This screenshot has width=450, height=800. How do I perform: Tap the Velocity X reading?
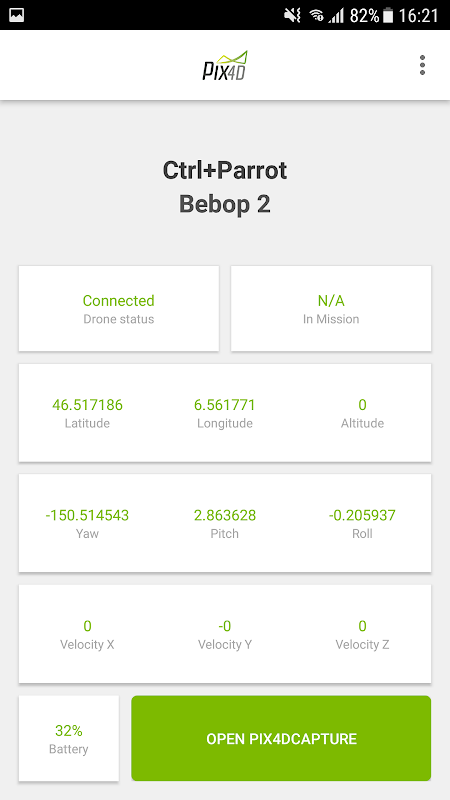(87, 634)
